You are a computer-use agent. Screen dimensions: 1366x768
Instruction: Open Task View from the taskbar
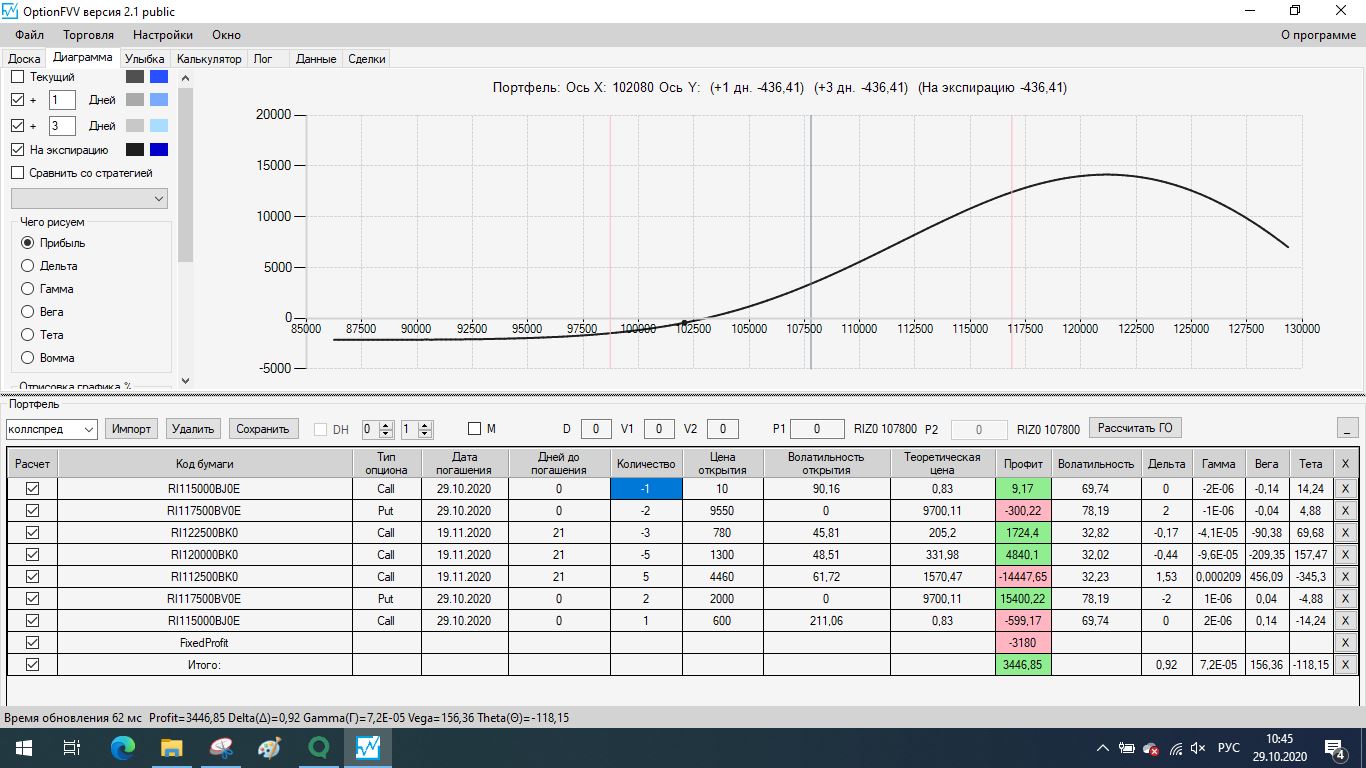pyautogui.click(x=71, y=747)
